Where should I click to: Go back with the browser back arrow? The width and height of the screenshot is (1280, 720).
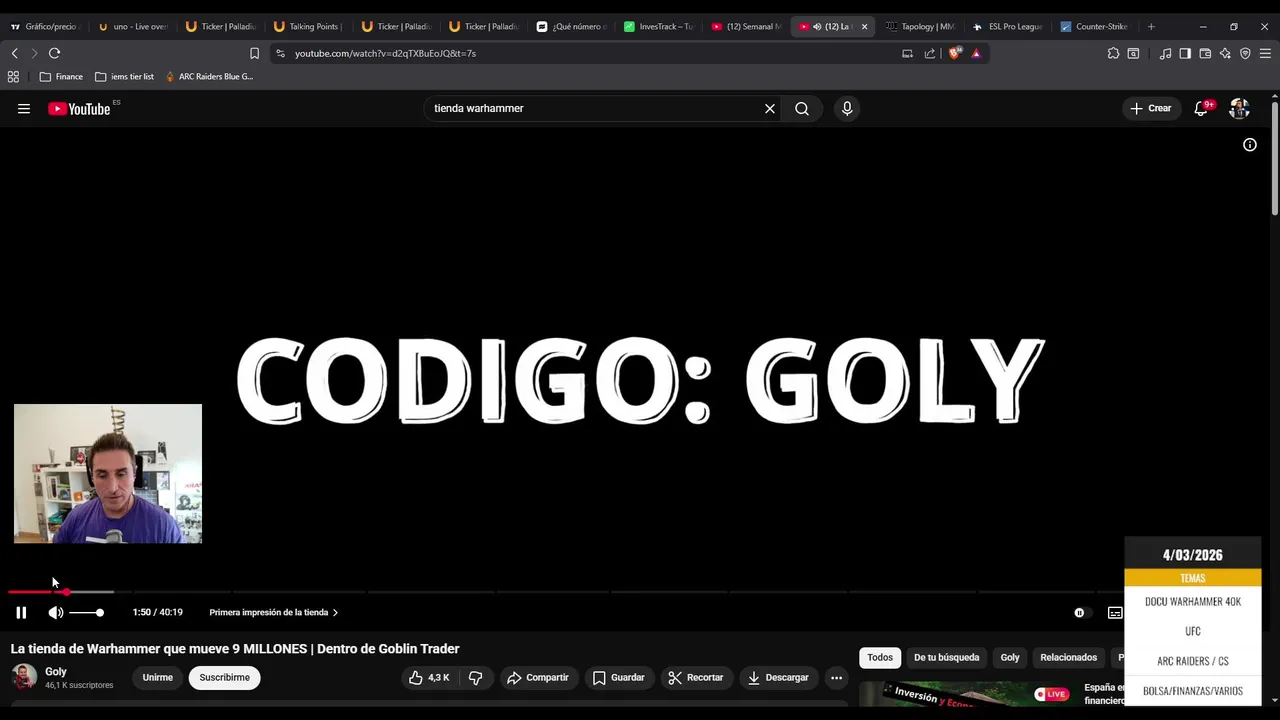(x=14, y=54)
